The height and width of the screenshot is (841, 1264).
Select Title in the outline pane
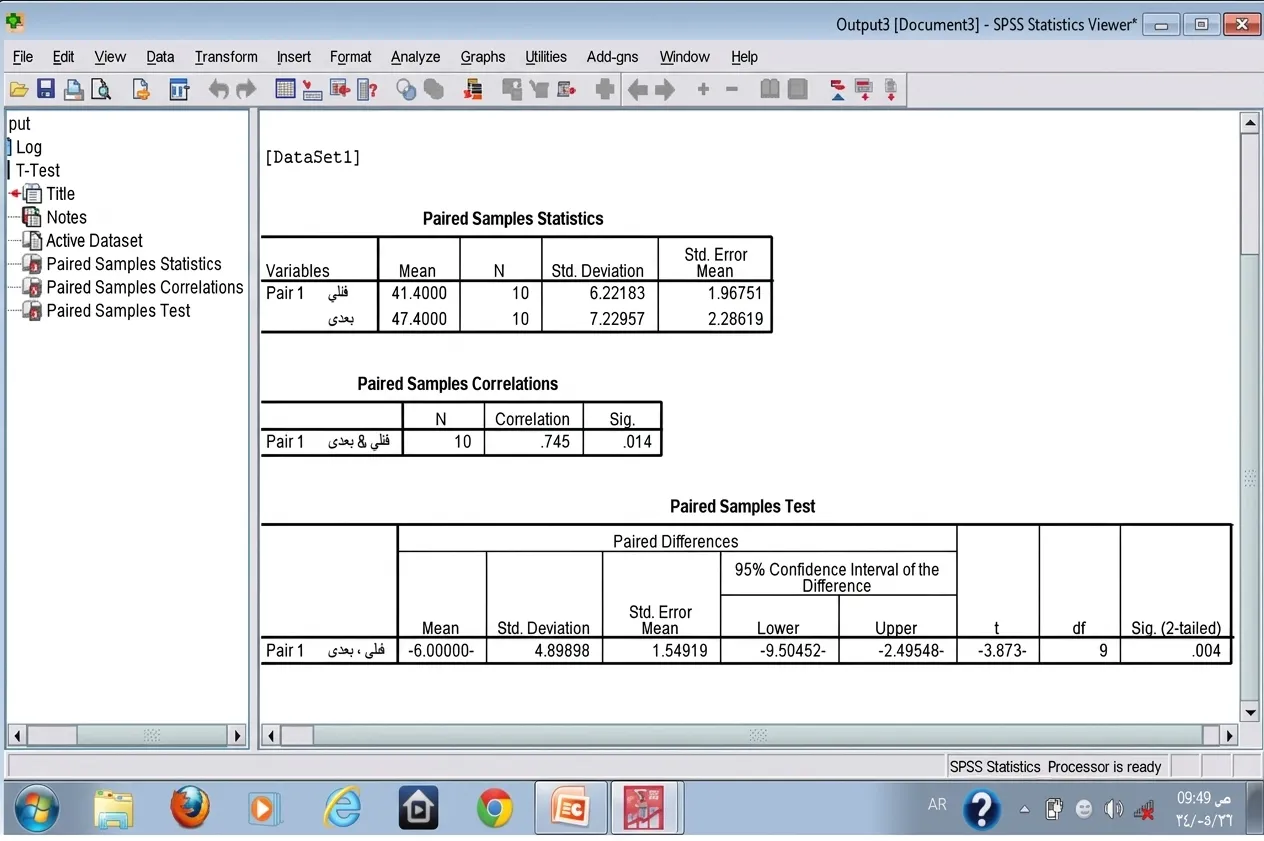pyautogui.click(x=60, y=194)
